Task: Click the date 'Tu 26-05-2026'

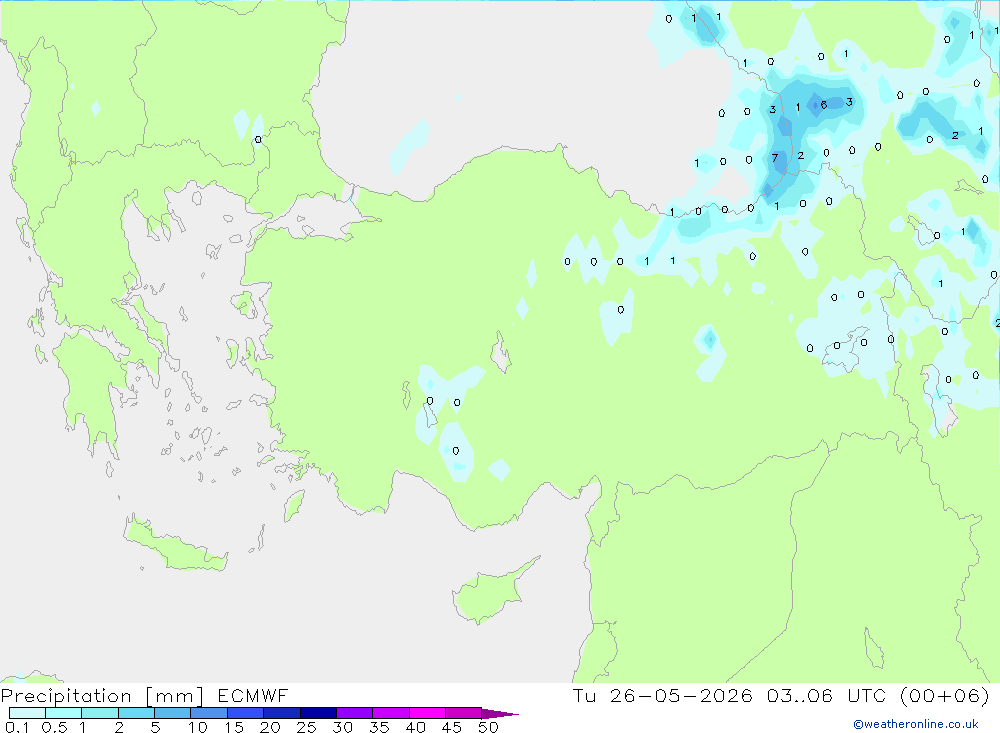Action: pos(663,695)
